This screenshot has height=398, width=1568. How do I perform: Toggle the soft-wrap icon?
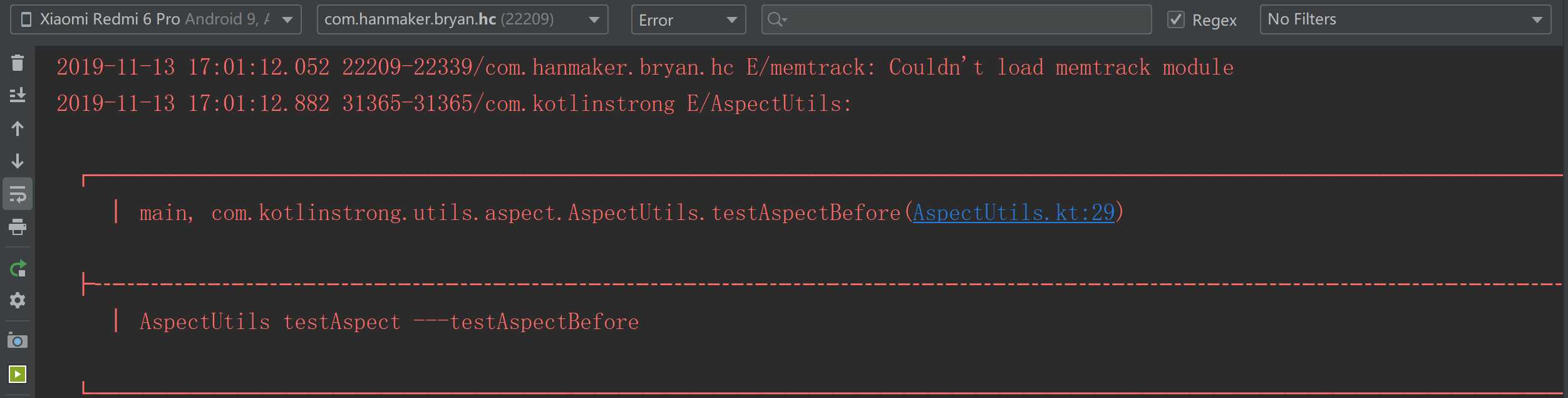18,194
